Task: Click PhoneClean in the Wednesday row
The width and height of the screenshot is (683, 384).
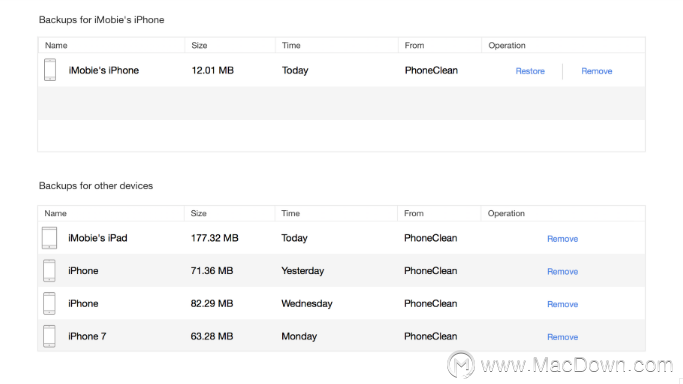Action: click(430, 303)
